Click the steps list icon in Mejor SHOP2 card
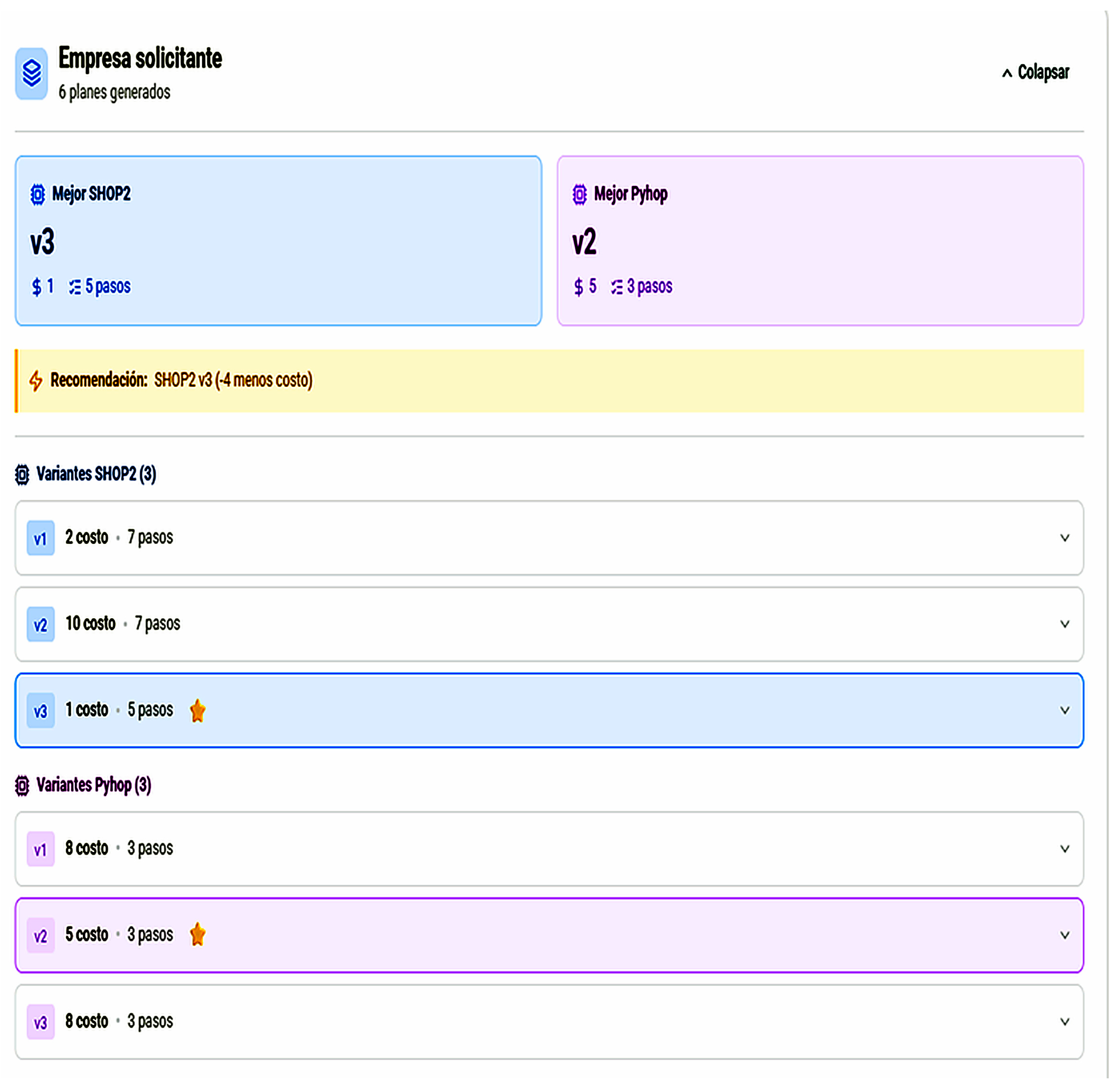 pos(75,287)
